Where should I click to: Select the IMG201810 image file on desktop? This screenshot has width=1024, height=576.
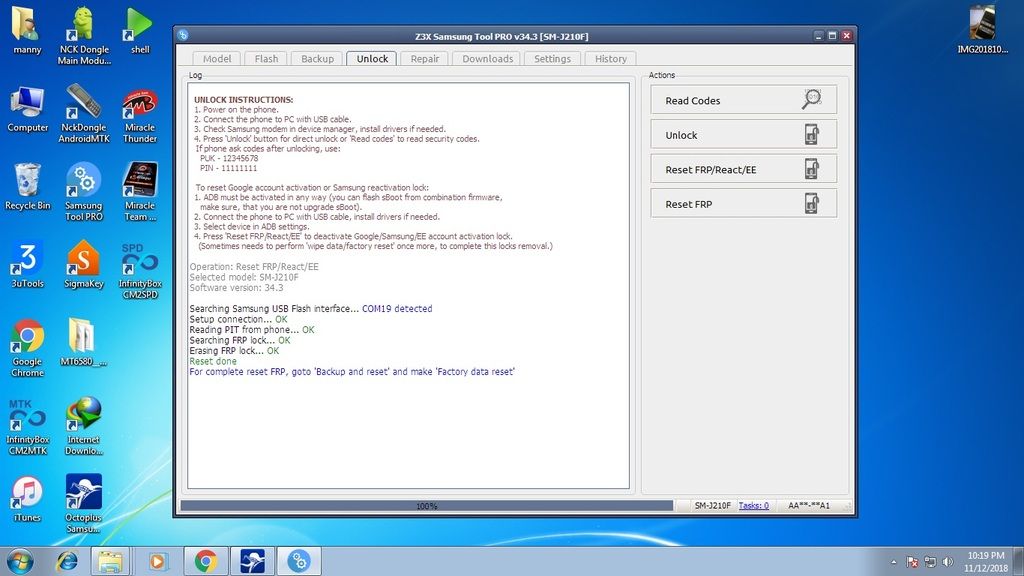[982, 31]
